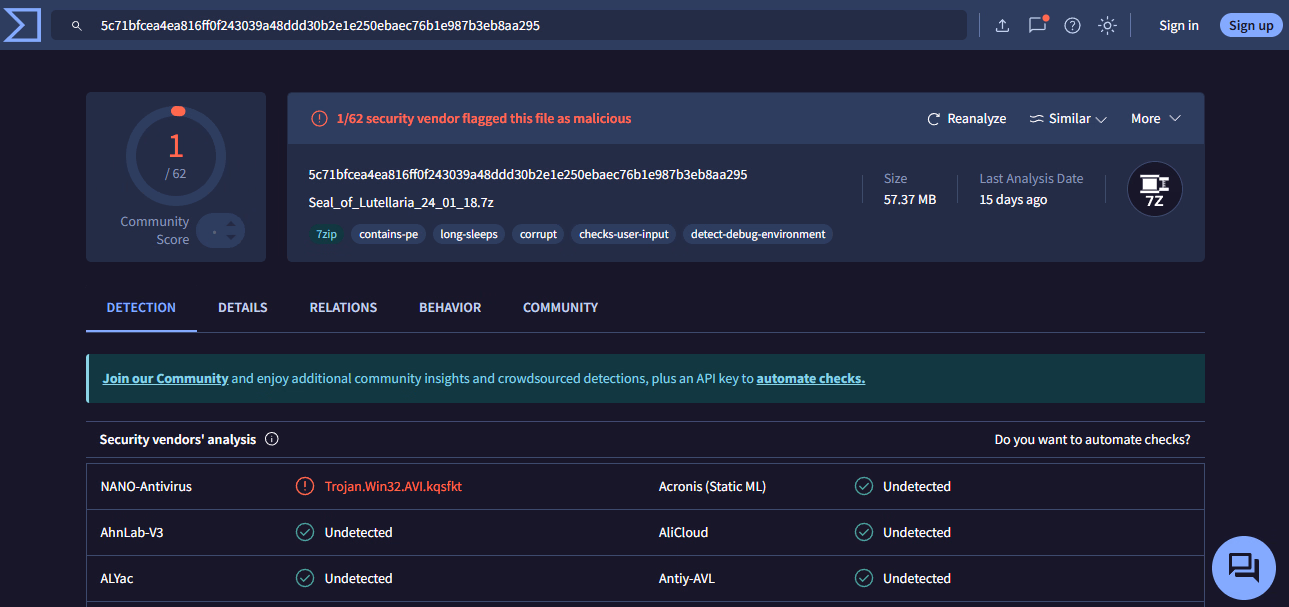Open the notifications speech bubble icon
Image resolution: width=1289 pixels, height=607 pixels.
(x=1037, y=25)
